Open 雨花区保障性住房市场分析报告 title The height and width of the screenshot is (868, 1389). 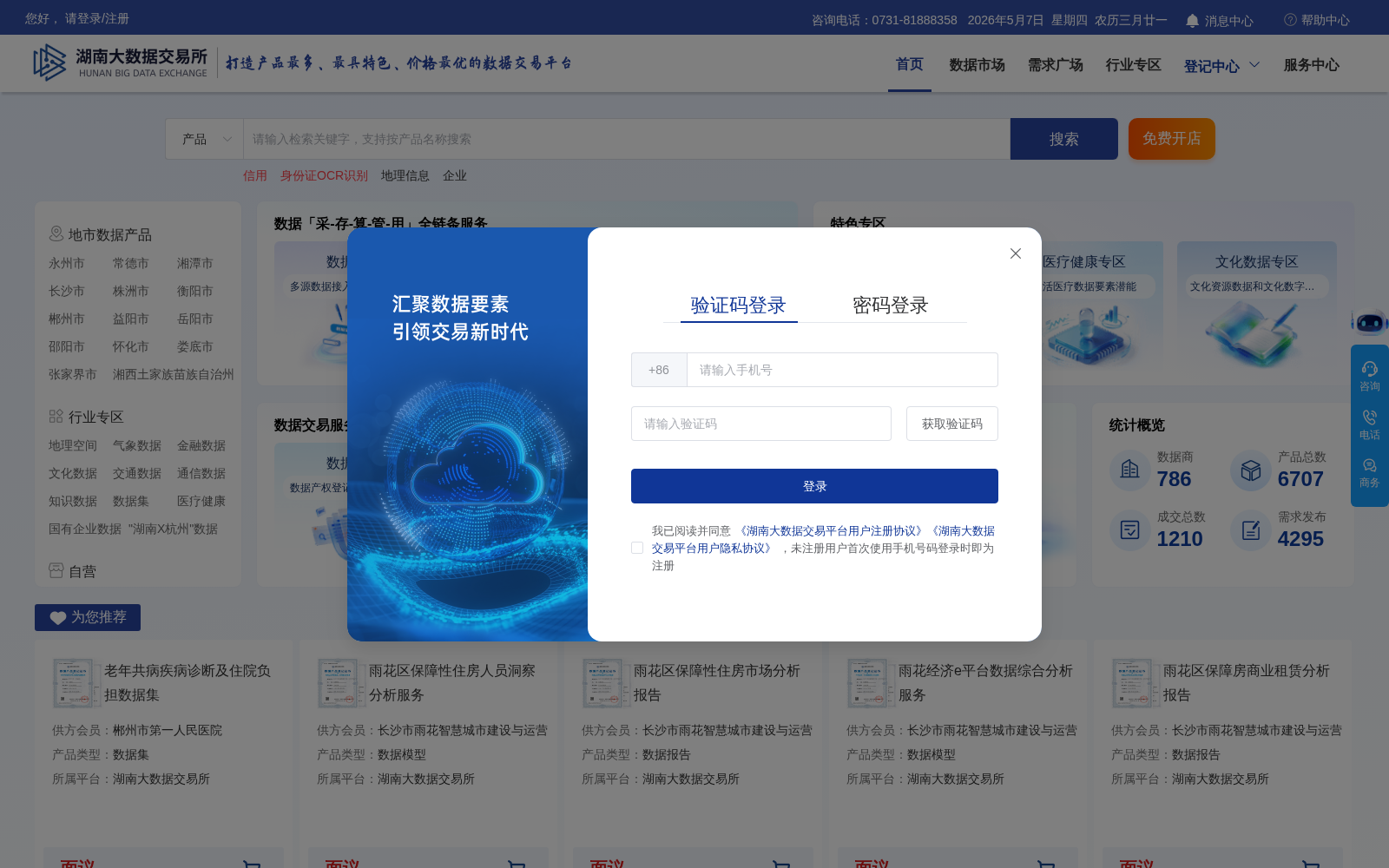[717, 683]
